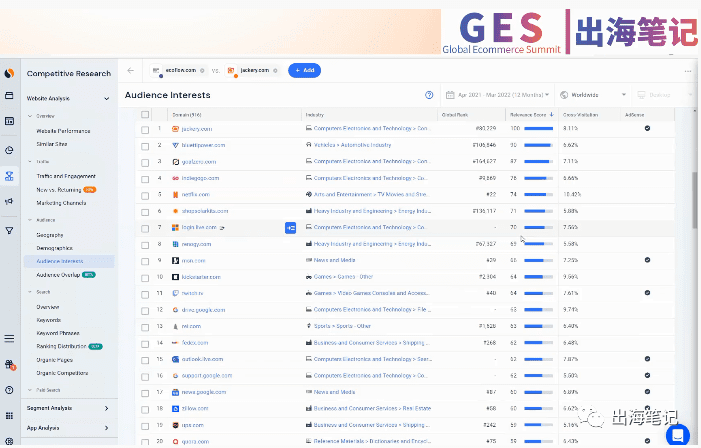The height and width of the screenshot is (448, 701).
Task: Open the apps grid icon in left rail
Action: 9,416
